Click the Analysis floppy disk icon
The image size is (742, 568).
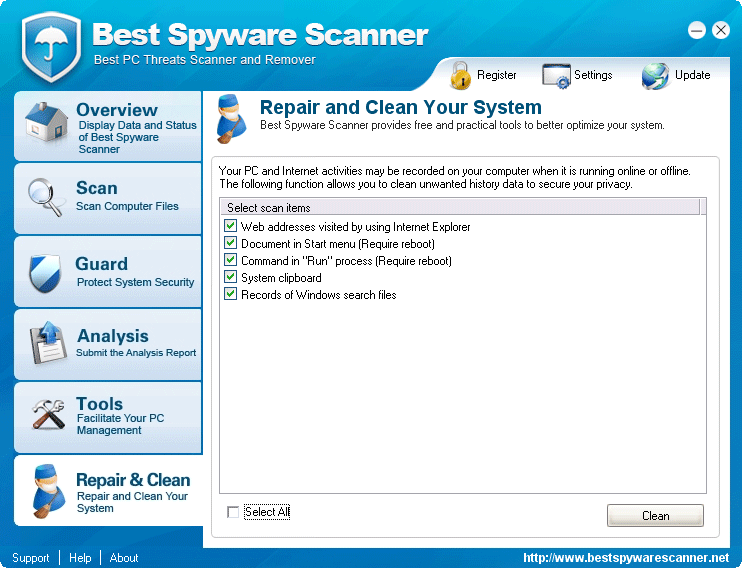[x=47, y=343]
